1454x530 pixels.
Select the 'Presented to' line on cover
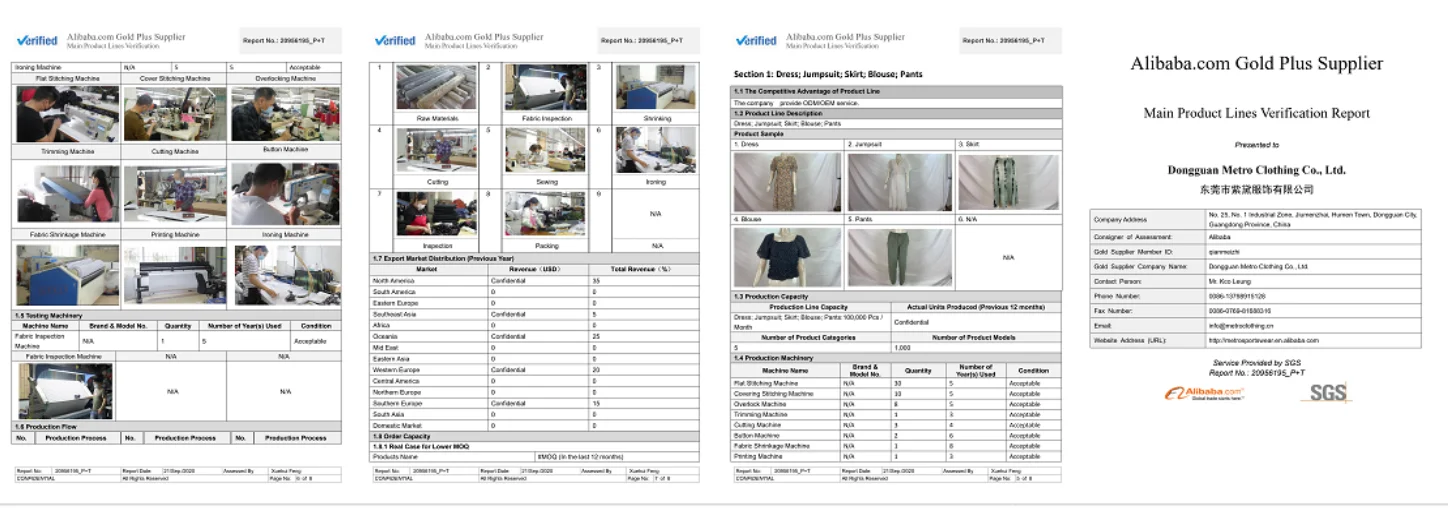[1257, 145]
